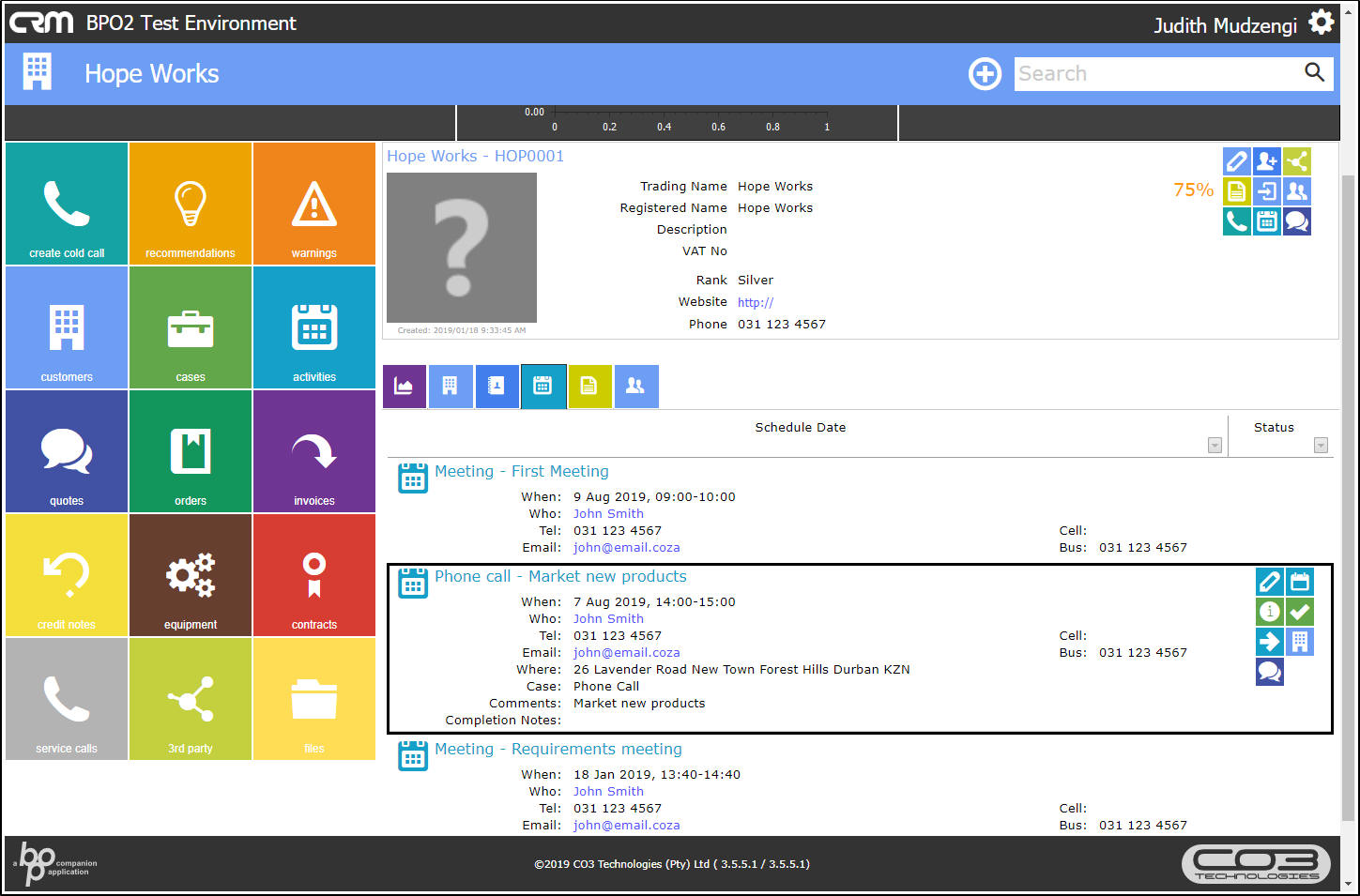1360x896 pixels.
Task: Click the CRM logo in the top bar
Action: (41, 23)
